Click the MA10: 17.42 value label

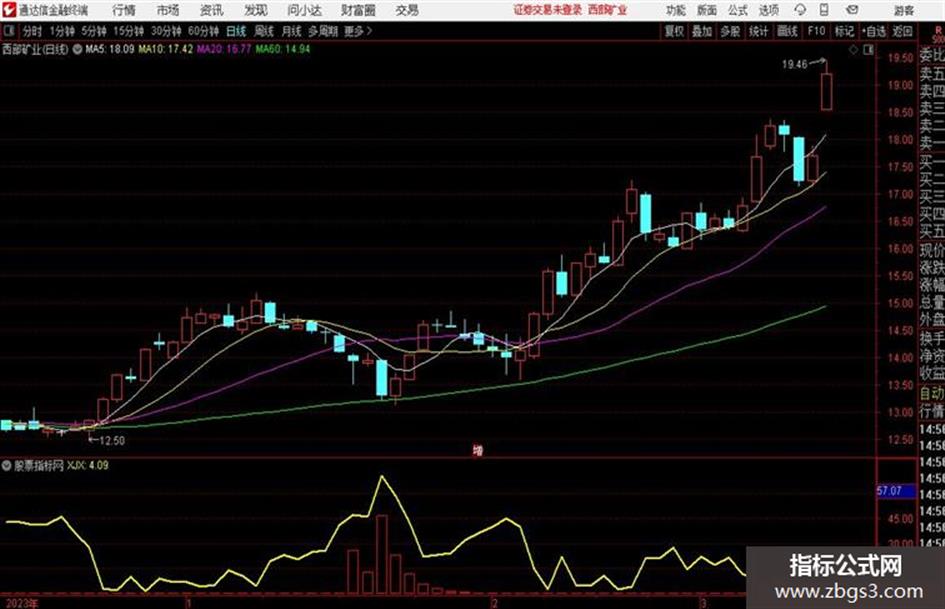tap(166, 49)
